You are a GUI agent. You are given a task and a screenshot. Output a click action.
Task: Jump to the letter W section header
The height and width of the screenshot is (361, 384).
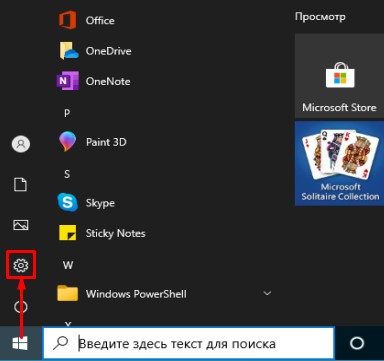[x=68, y=265]
